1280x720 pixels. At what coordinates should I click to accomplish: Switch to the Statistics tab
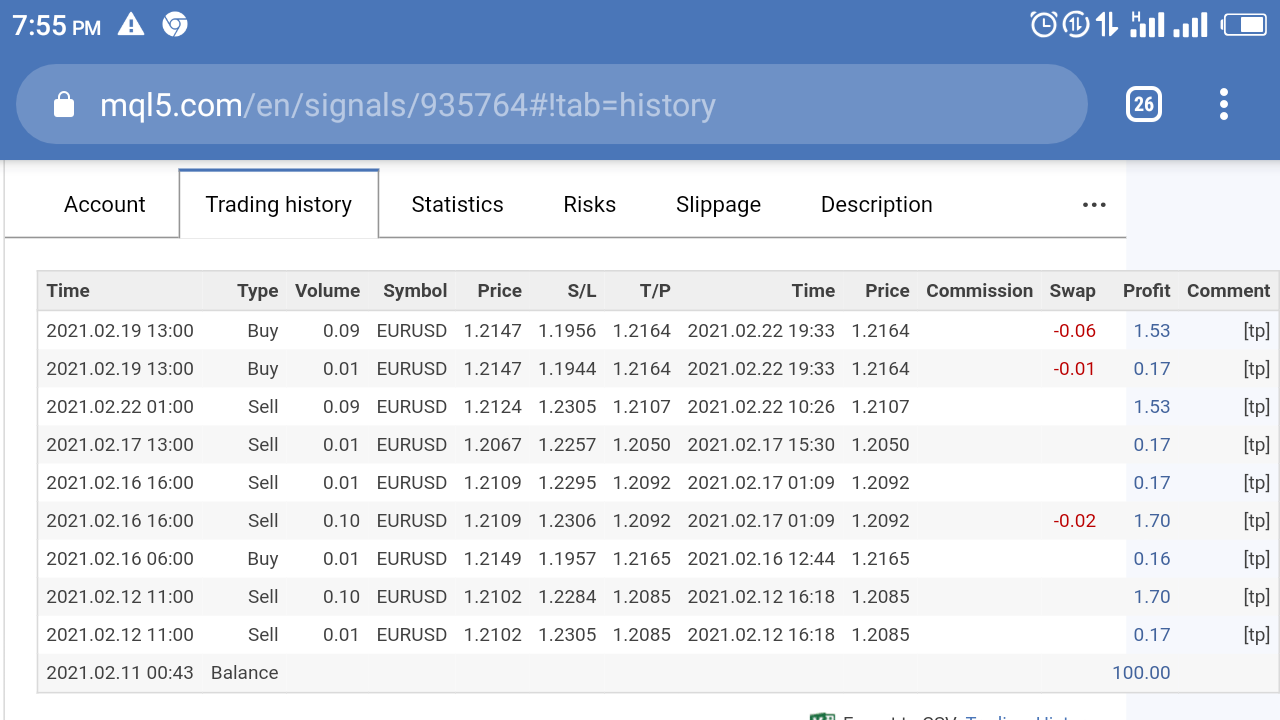pos(457,204)
